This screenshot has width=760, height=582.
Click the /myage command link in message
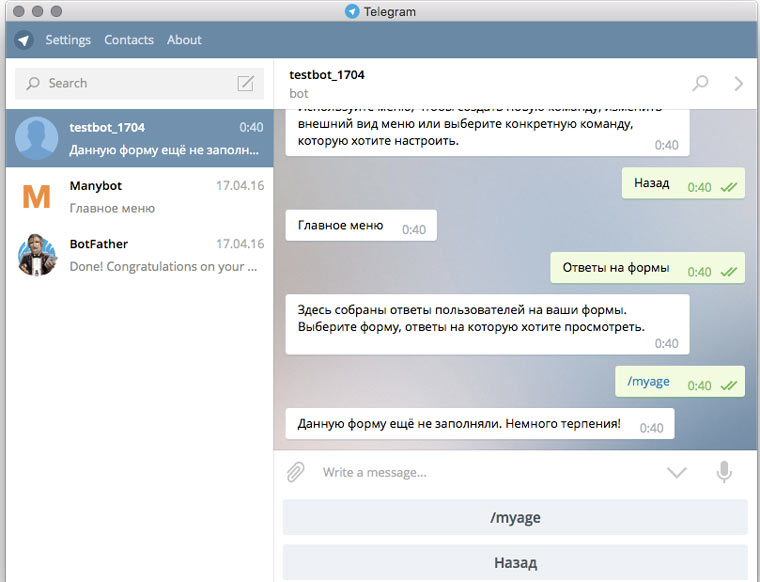tap(649, 381)
